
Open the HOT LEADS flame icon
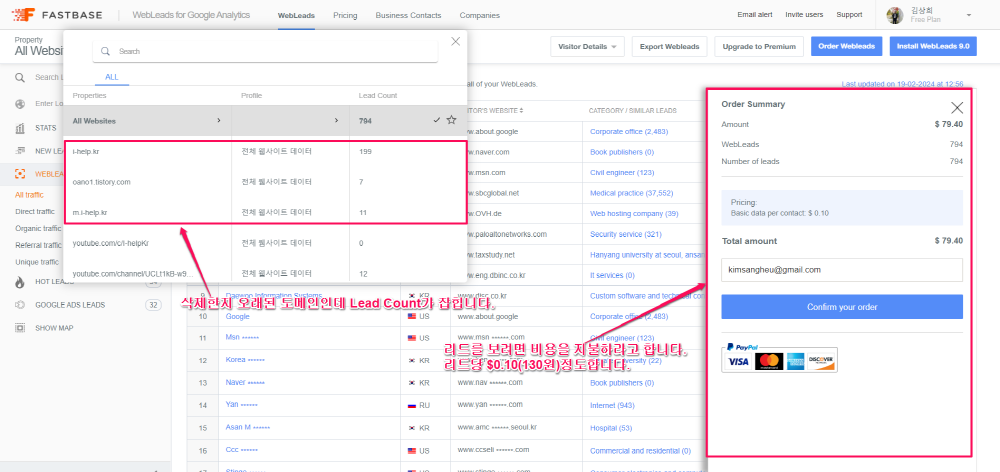click(x=20, y=282)
